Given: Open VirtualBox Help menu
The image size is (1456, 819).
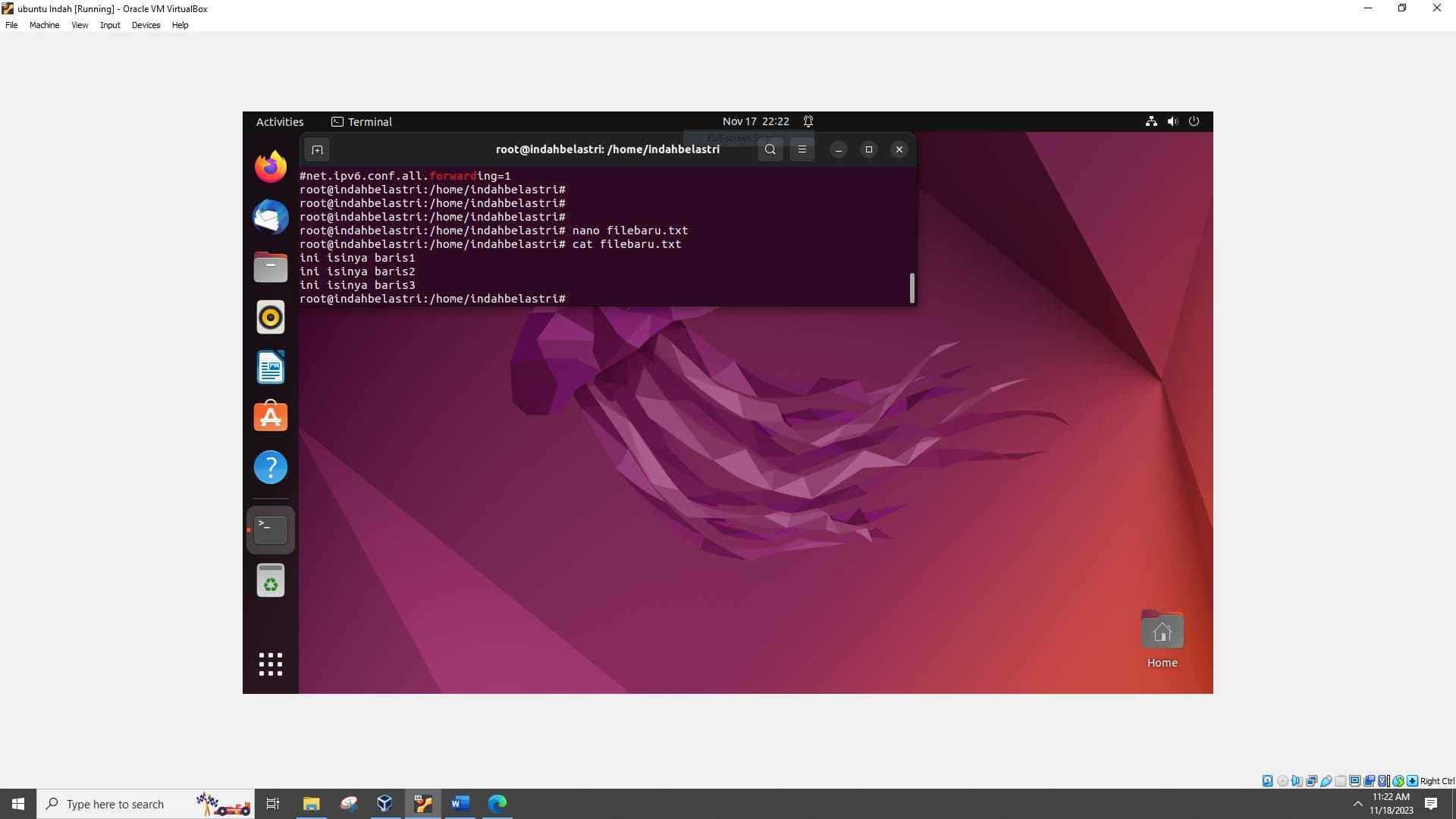Looking at the screenshot, I should [x=180, y=25].
